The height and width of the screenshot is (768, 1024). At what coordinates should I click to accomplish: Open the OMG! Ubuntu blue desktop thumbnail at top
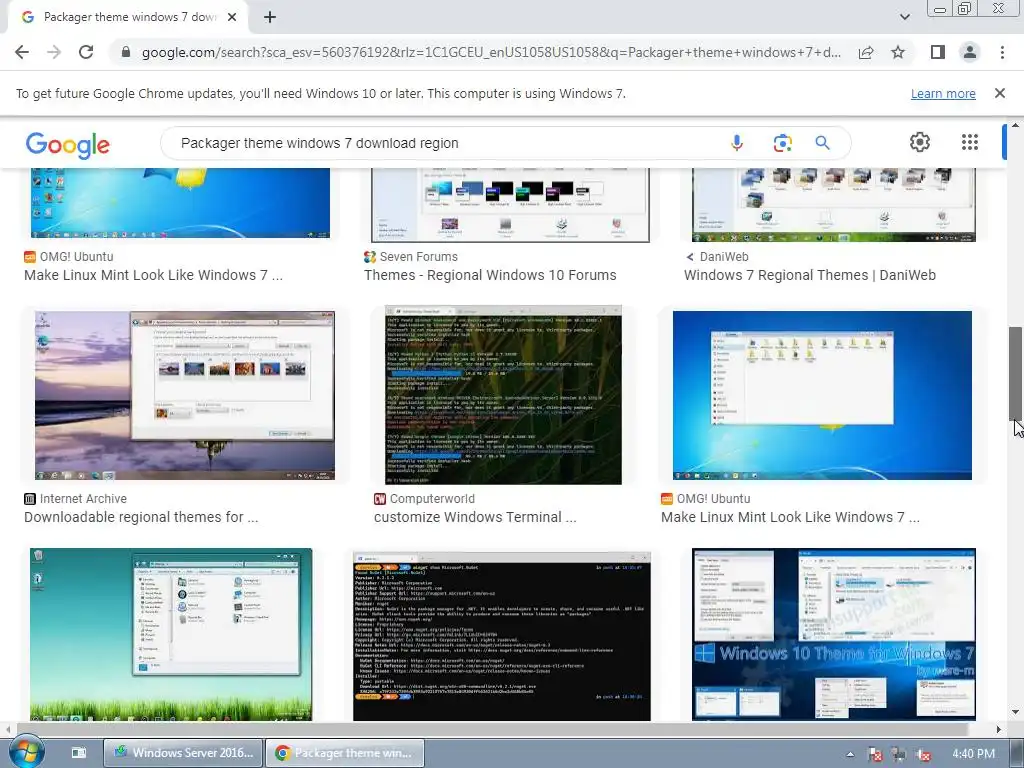click(180, 203)
